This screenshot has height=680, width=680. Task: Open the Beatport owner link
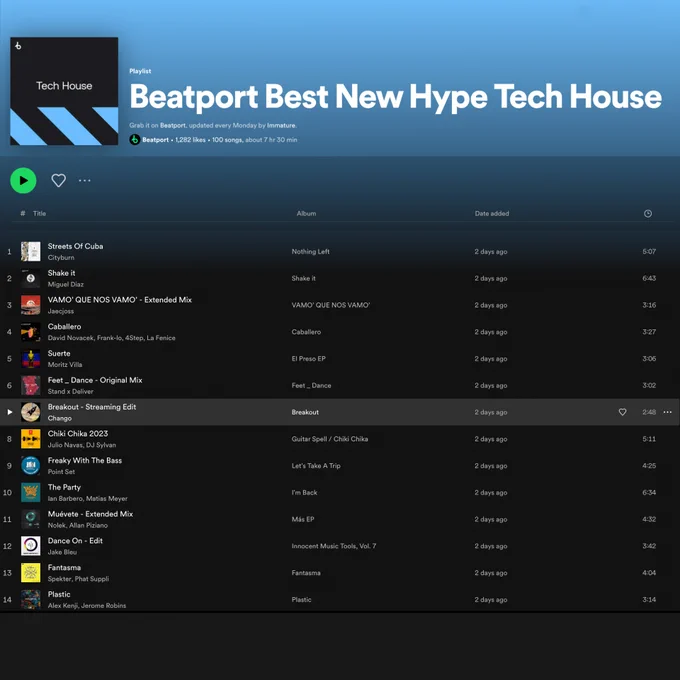tap(155, 140)
